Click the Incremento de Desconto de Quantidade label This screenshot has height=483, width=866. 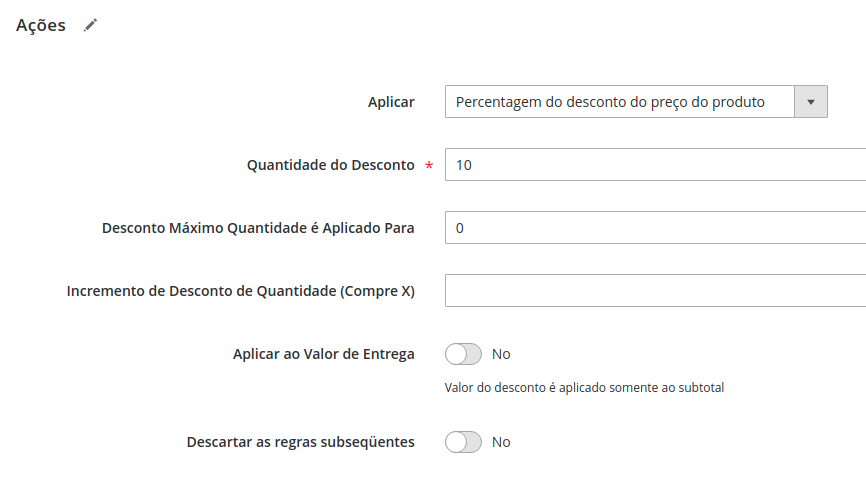tap(241, 291)
